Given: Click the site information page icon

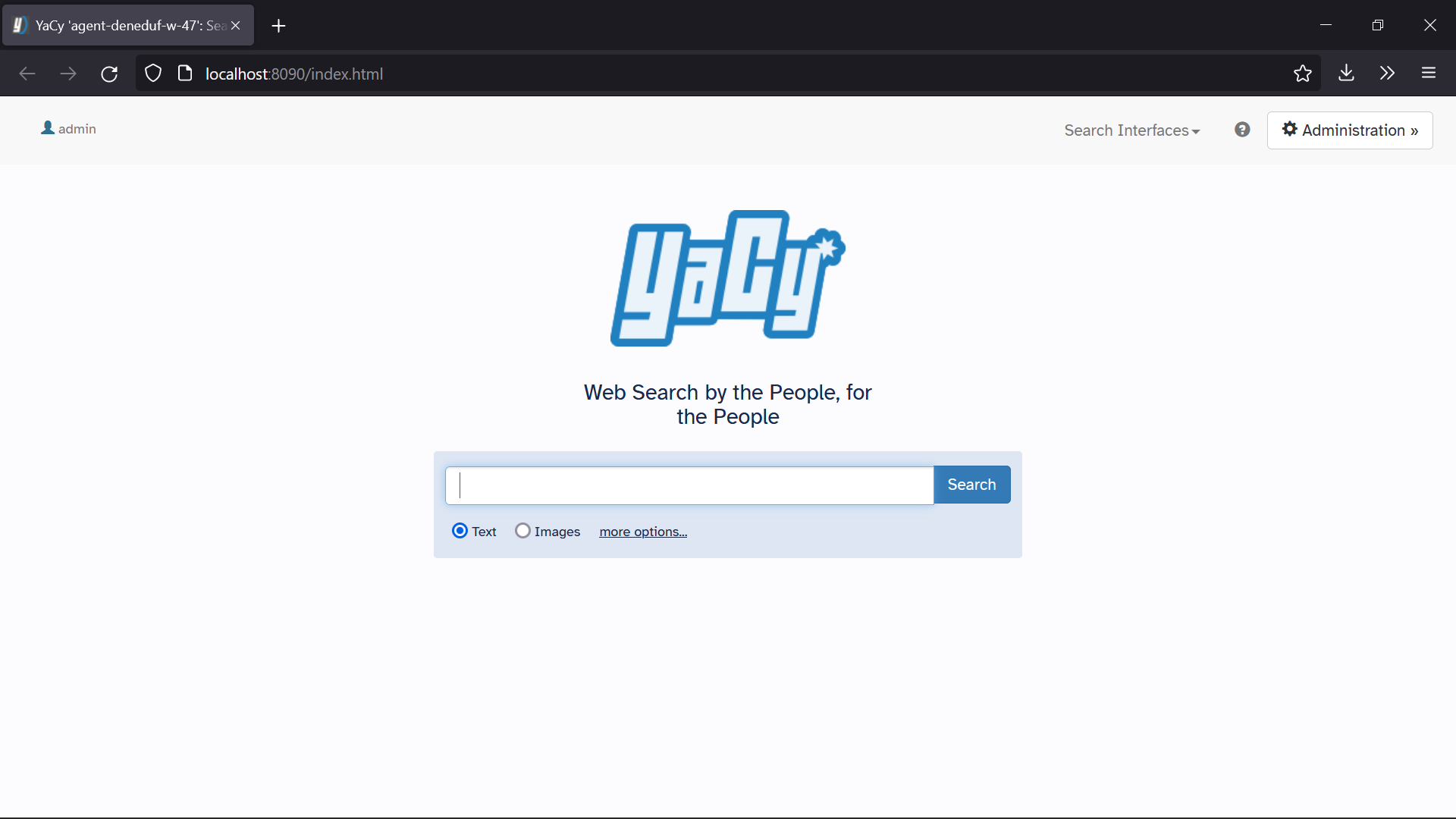Looking at the screenshot, I should point(184,74).
